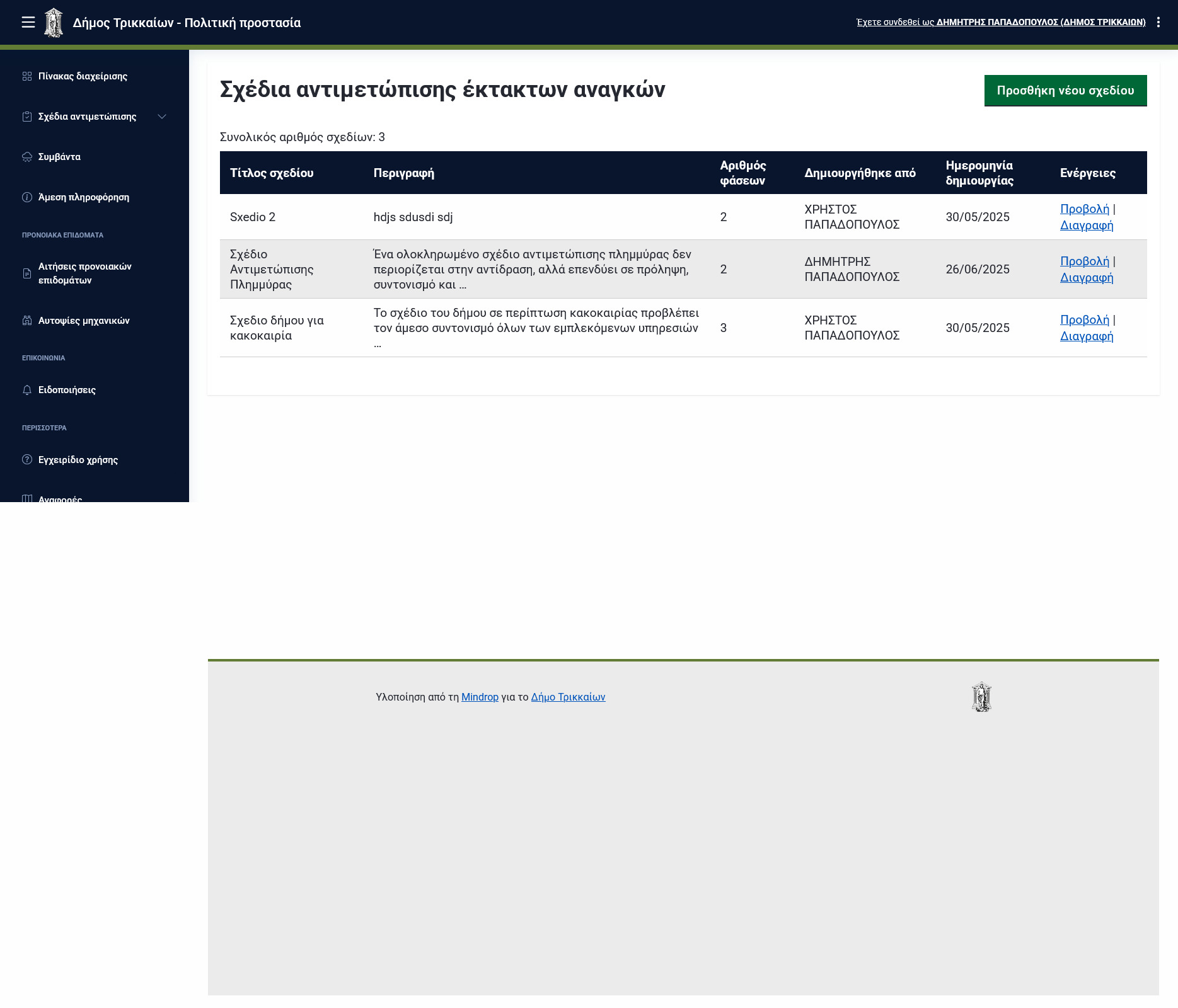This screenshot has height=1008, width=1178.
Task: Open the Mindrop link in the footer
Action: 480,697
